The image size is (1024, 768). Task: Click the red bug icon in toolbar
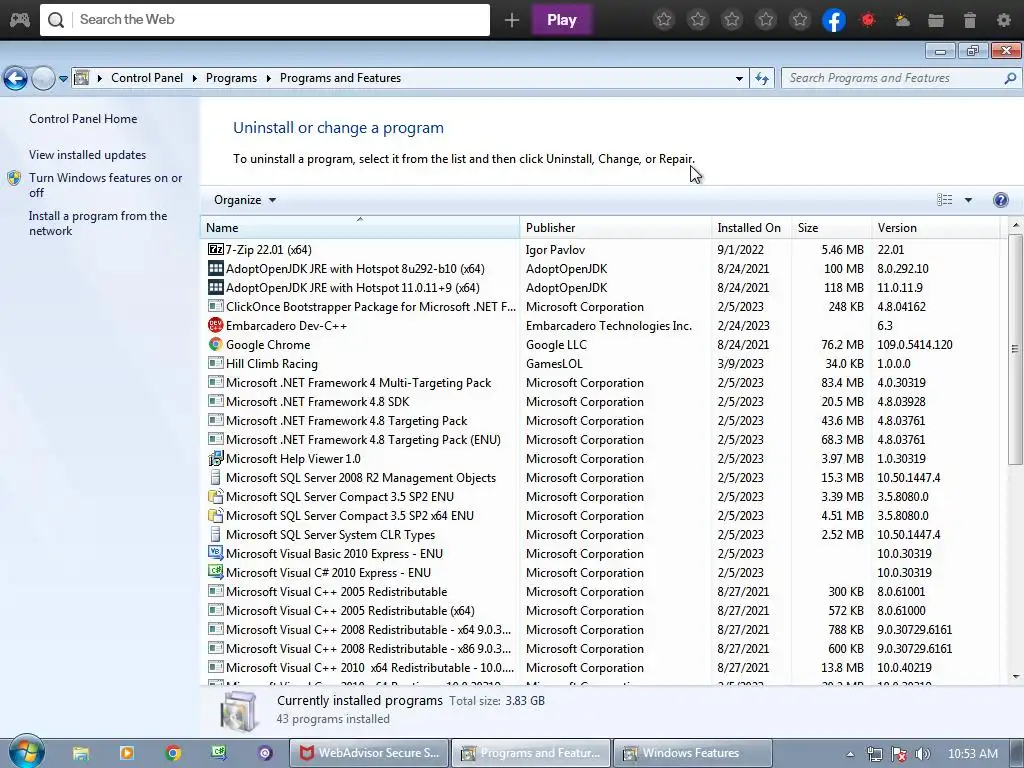868,20
